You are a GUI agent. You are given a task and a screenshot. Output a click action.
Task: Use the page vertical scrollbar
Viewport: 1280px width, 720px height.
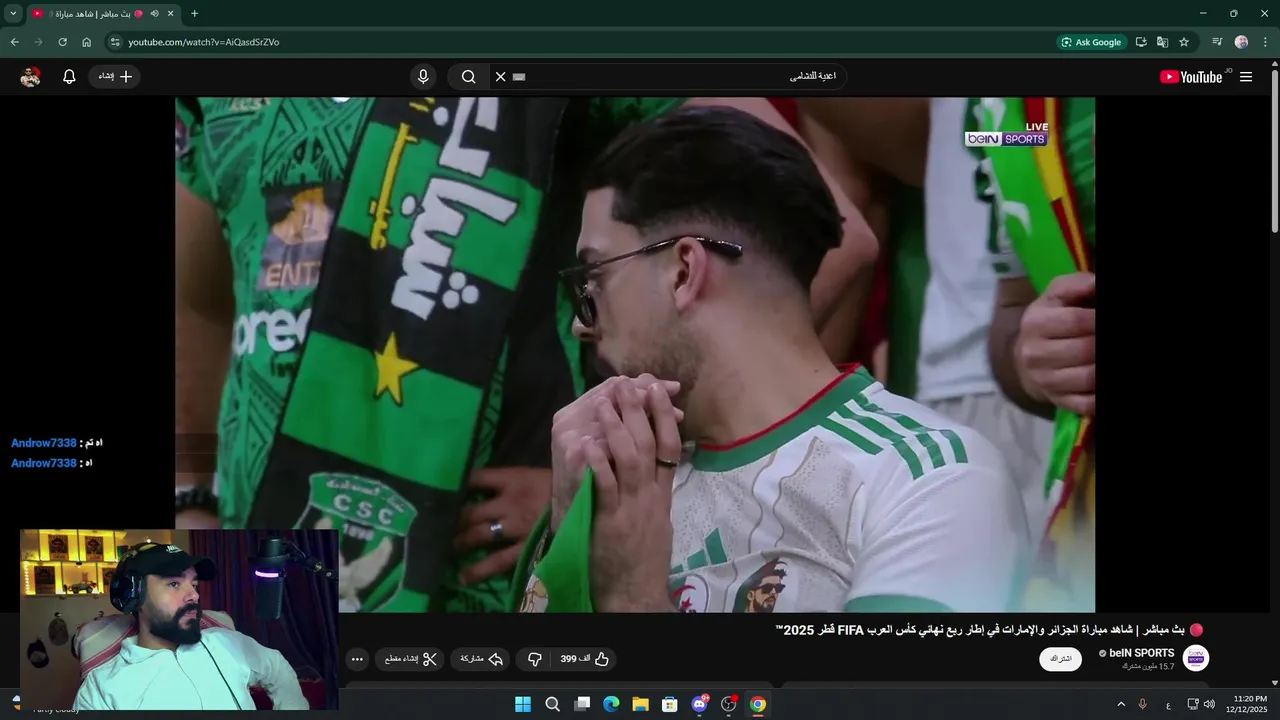[1274, 150]
